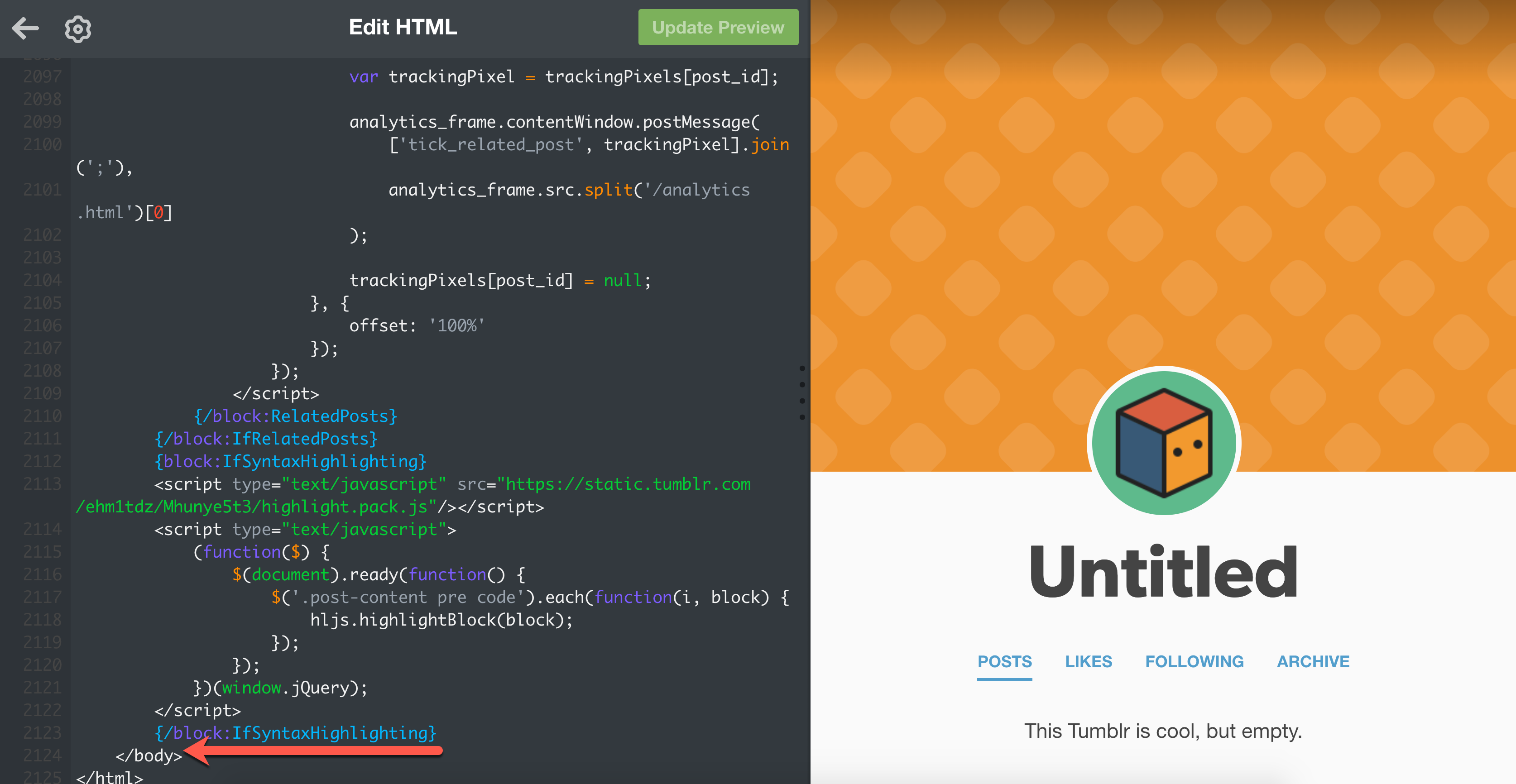This screenshot has width=1516, height=784.
Task: Switch to the FOLLOWING tab
Action: point(1194,662)
